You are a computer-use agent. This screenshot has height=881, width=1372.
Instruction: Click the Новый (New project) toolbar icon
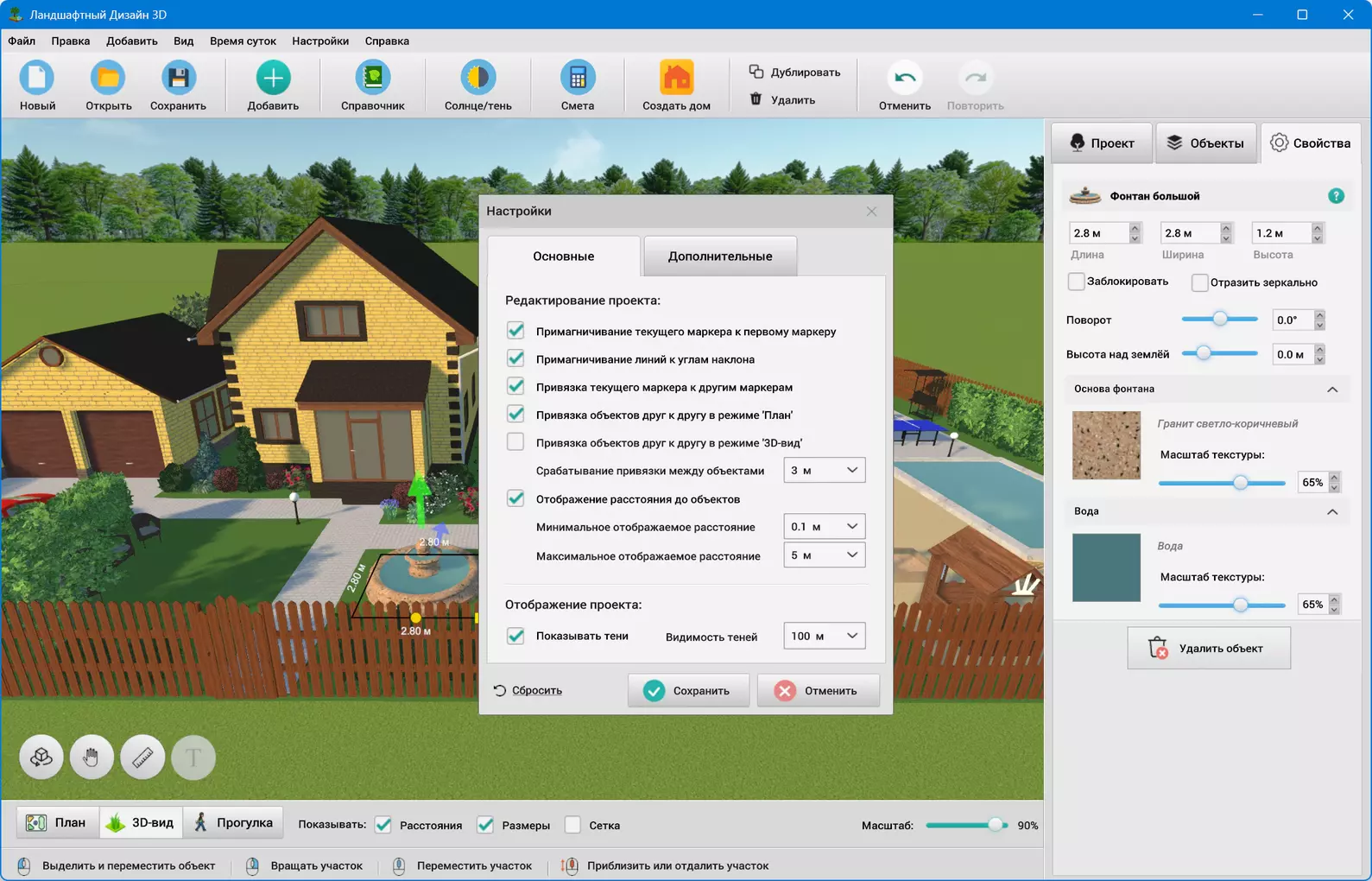pos(37,78)
